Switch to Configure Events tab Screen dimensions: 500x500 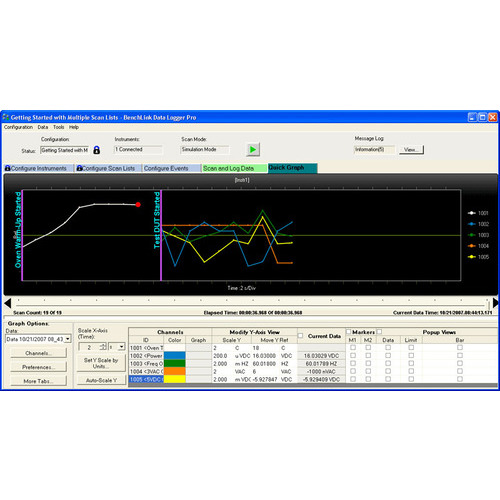pyautogui.click(x=171, y=168)
